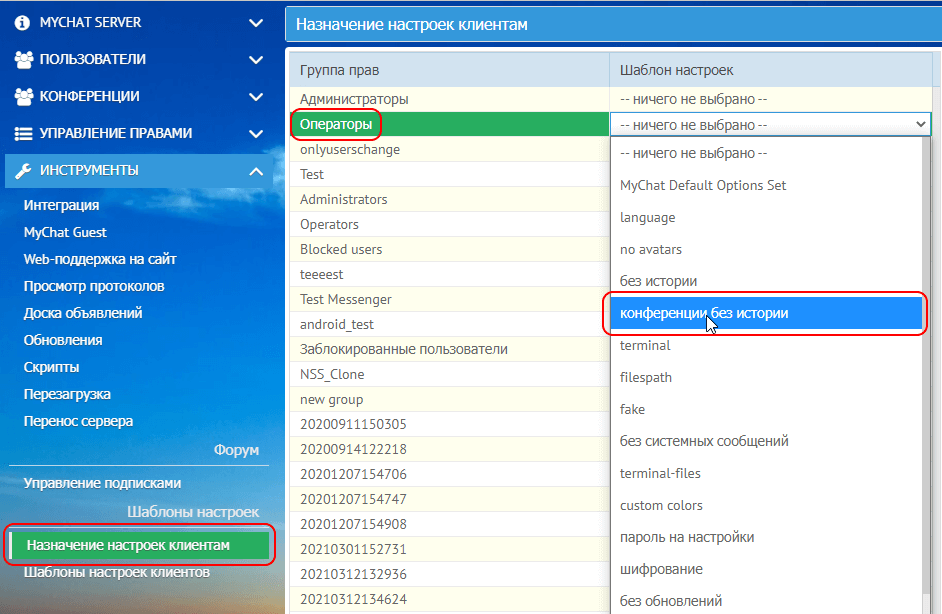
Task: Click the list icon beside Управление правами
Action: click(x=24, y=133)
